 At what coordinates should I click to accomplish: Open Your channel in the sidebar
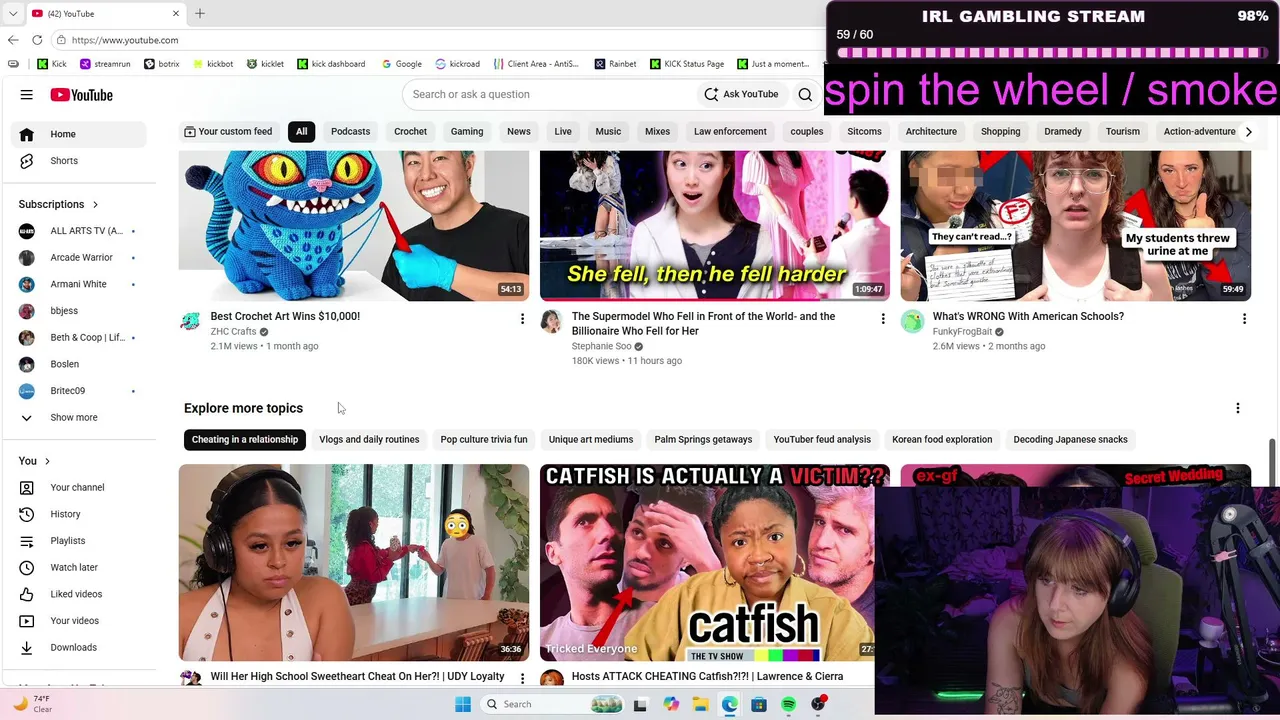(x=79, y=487)
